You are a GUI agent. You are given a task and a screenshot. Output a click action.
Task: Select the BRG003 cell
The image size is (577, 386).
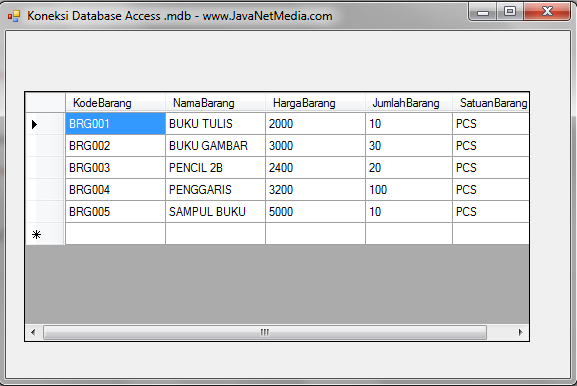coord(116,168)
